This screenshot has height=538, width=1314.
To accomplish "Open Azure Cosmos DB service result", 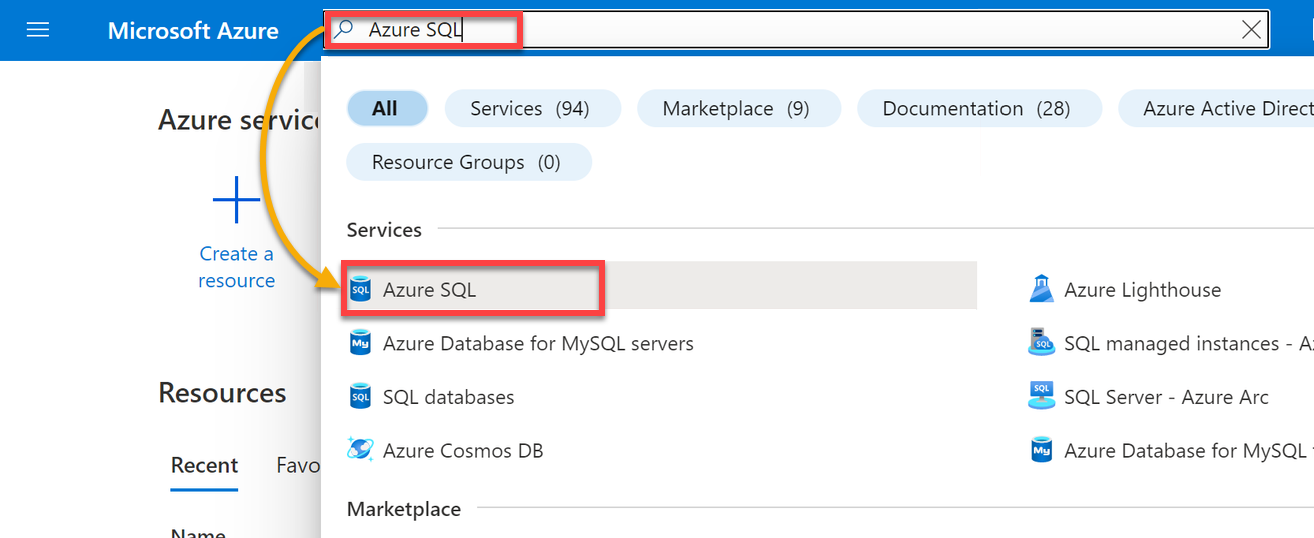I will 463,450.
